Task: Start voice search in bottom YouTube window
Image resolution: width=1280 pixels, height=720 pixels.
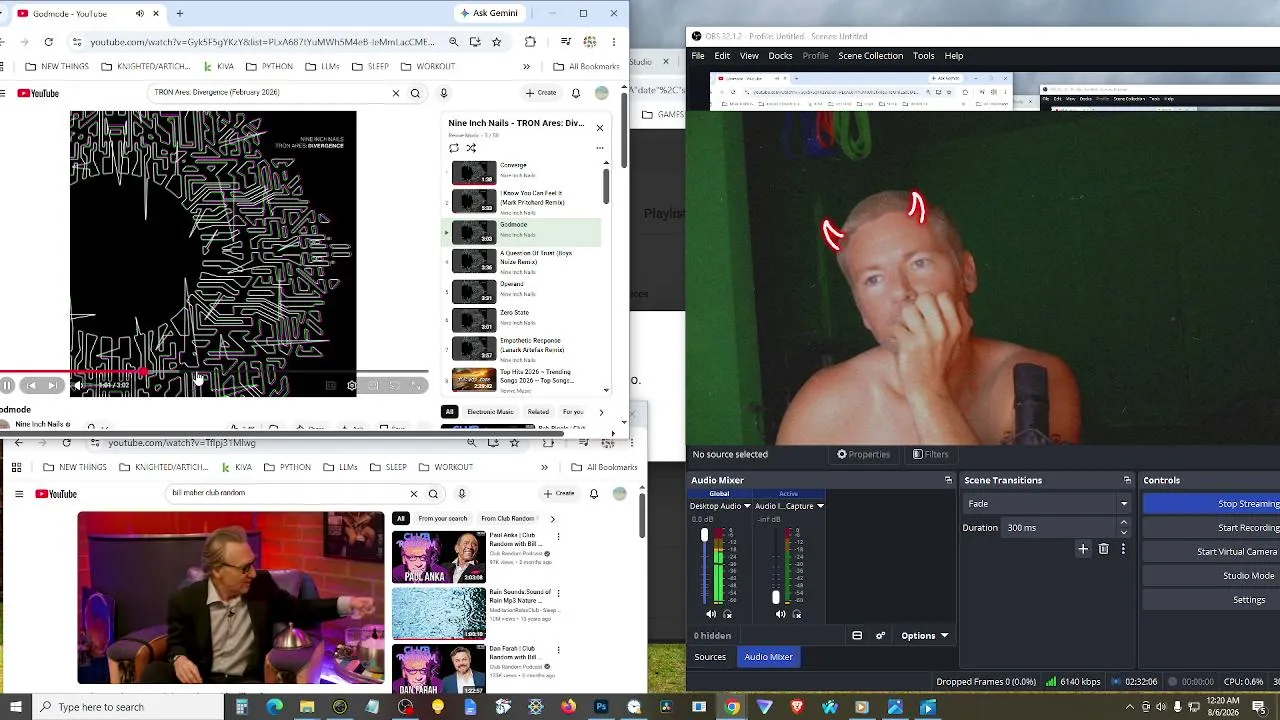Action: pos(462,494)
